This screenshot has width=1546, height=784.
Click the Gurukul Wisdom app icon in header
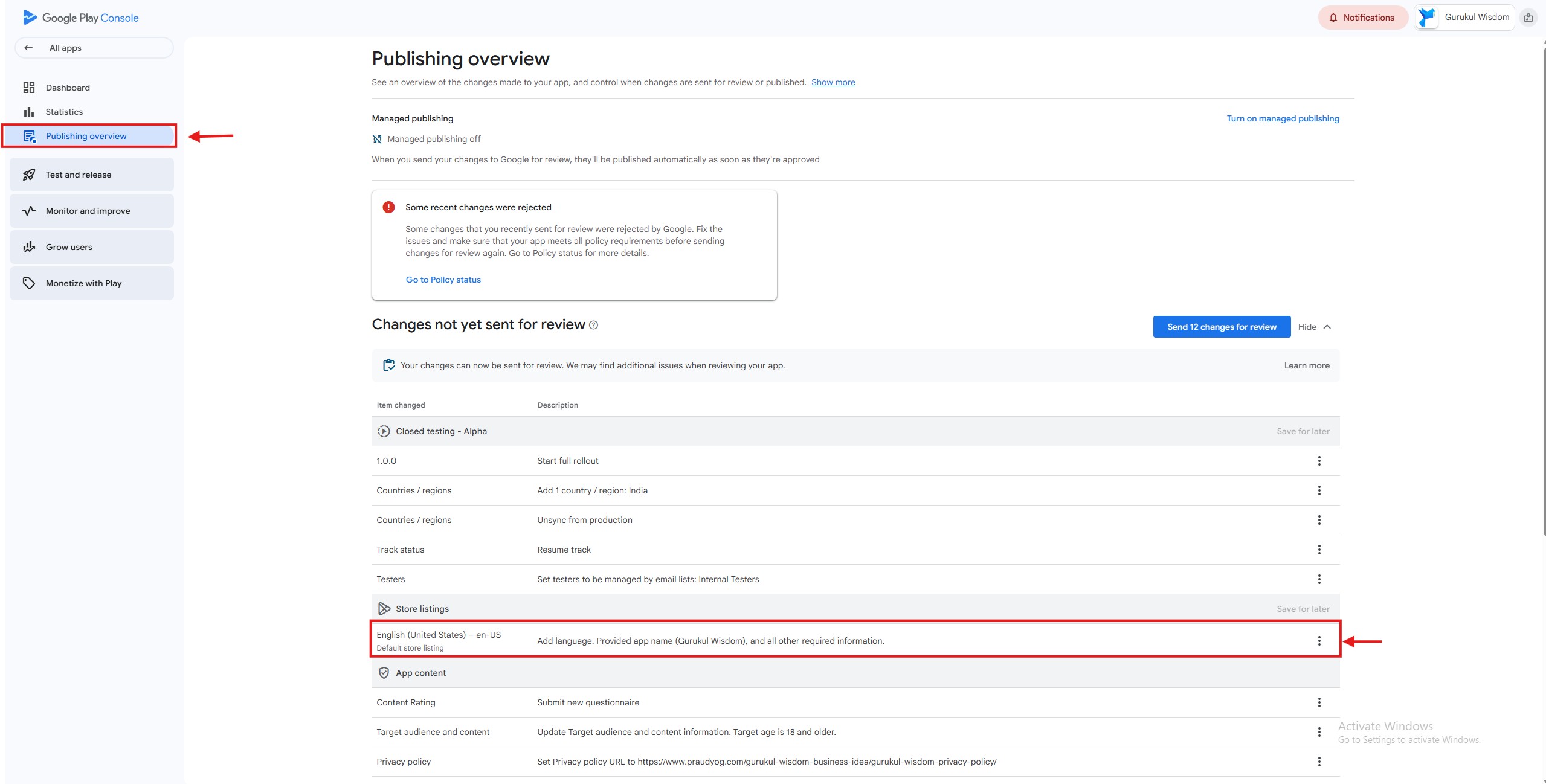click(x=1426, y=18)
